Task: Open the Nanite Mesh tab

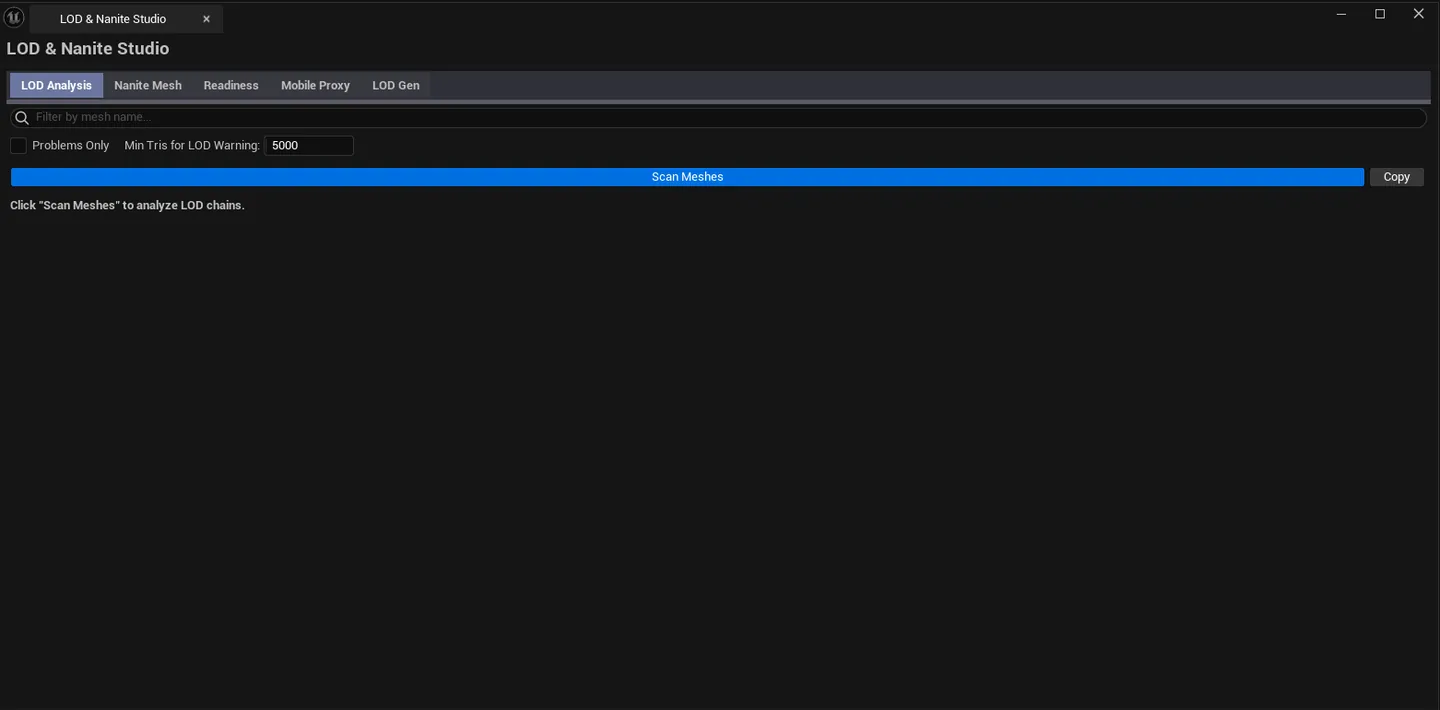Action: point(148,85)
